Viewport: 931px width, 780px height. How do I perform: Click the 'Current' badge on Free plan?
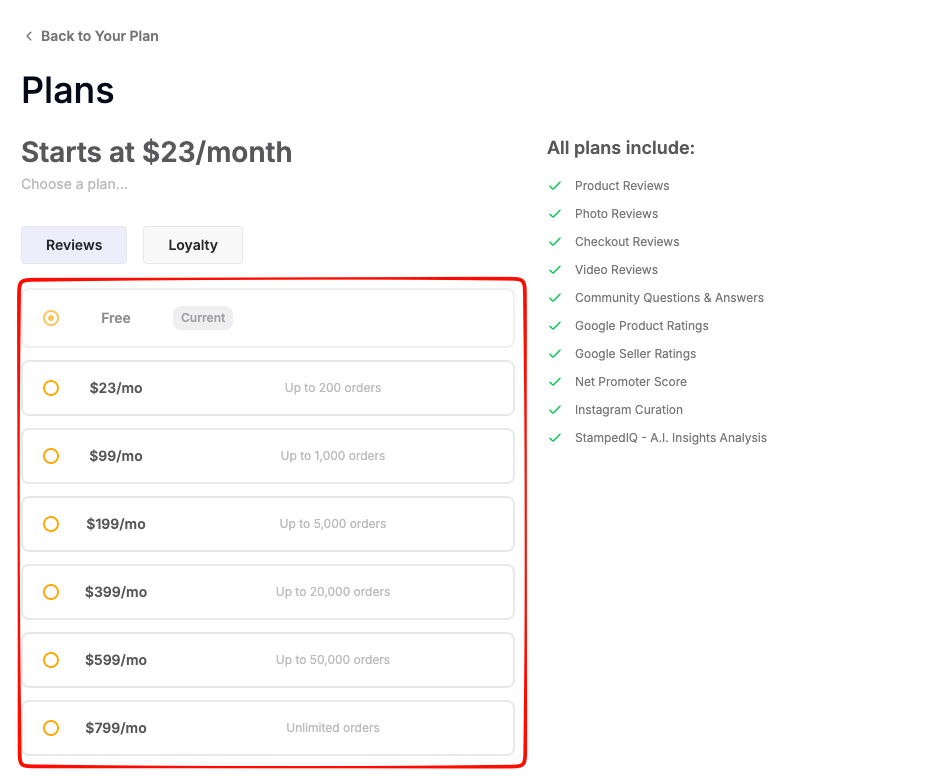[203, 318]
